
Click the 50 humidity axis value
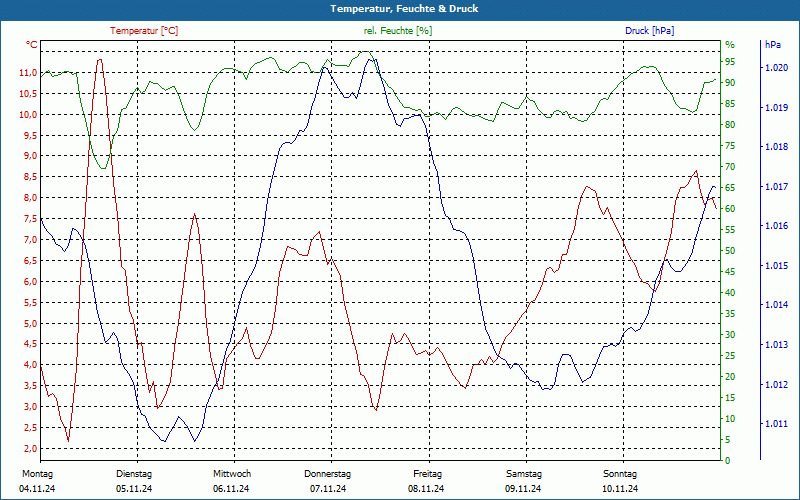point(730,251)
